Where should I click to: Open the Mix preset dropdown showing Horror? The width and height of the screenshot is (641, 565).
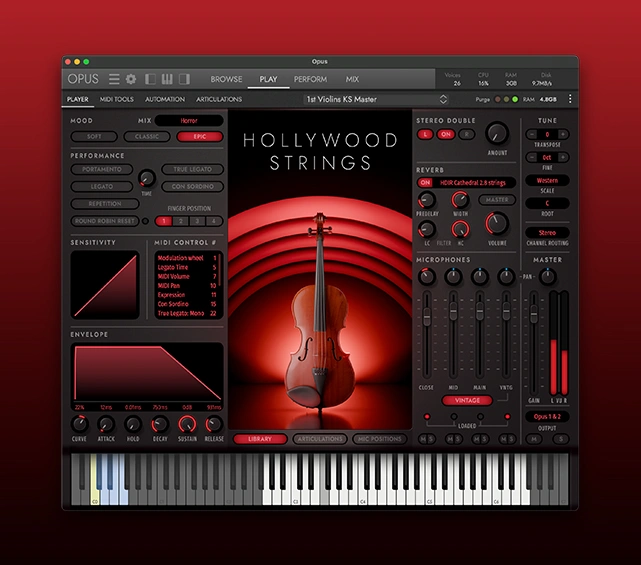pos(189,121)
